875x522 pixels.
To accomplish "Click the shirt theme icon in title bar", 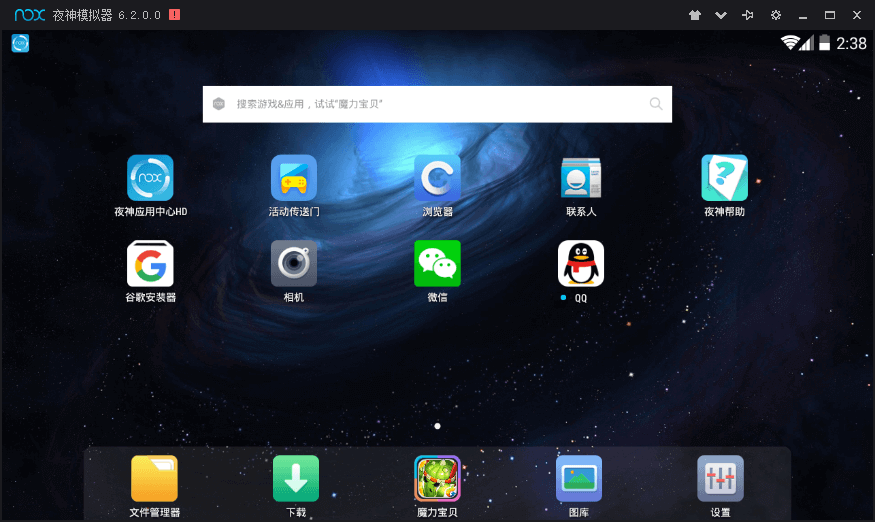I will (695, 15).
